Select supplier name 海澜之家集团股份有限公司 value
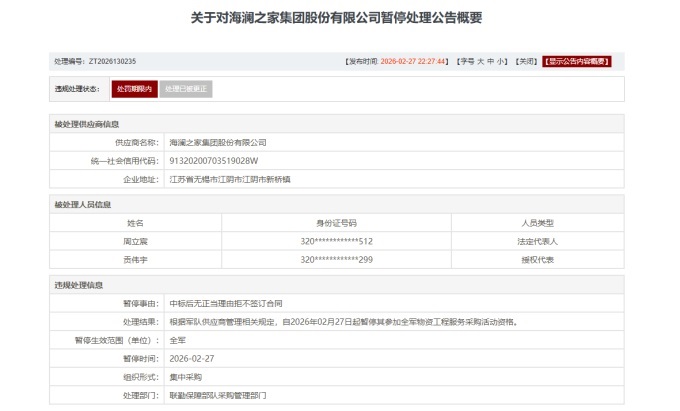Image resolution: width=680 pixels, height=411 pixels. 218,143
